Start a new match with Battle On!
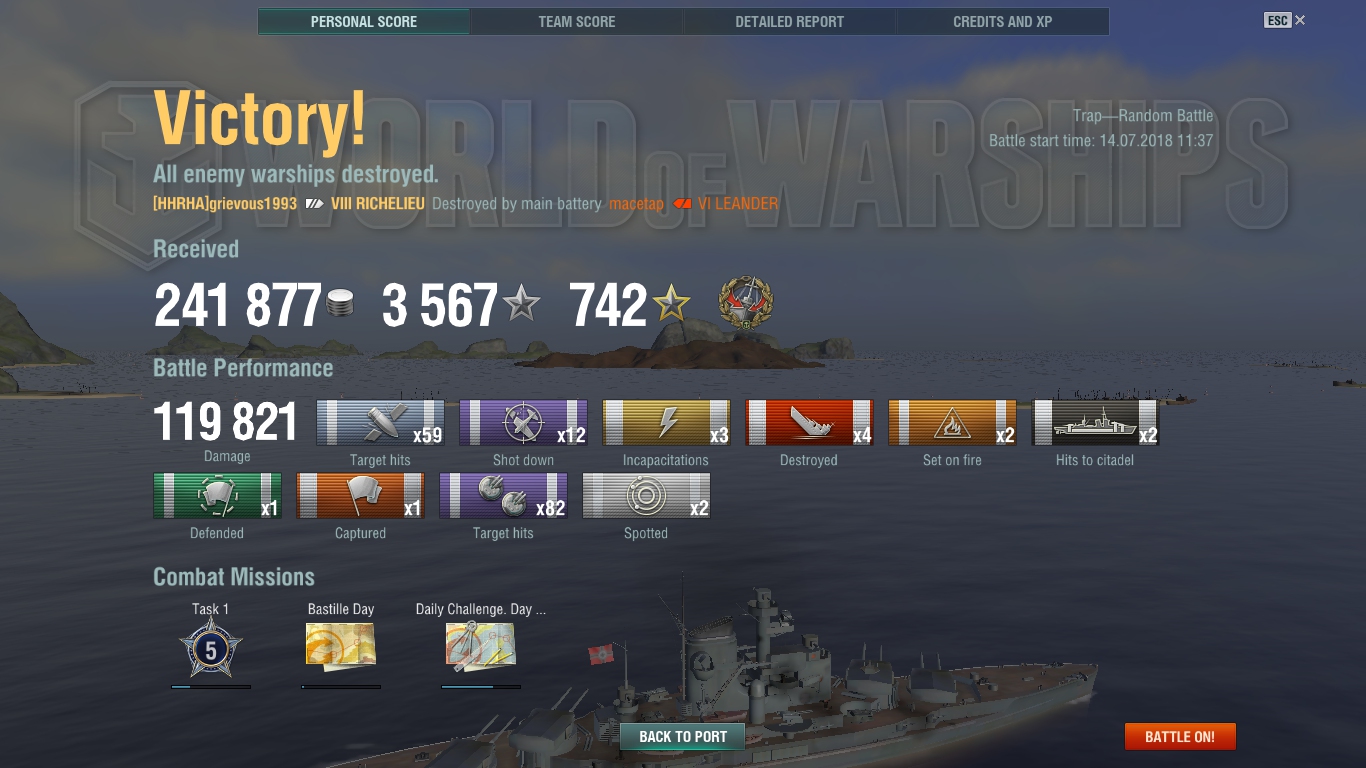 [x=1180, y=737]
